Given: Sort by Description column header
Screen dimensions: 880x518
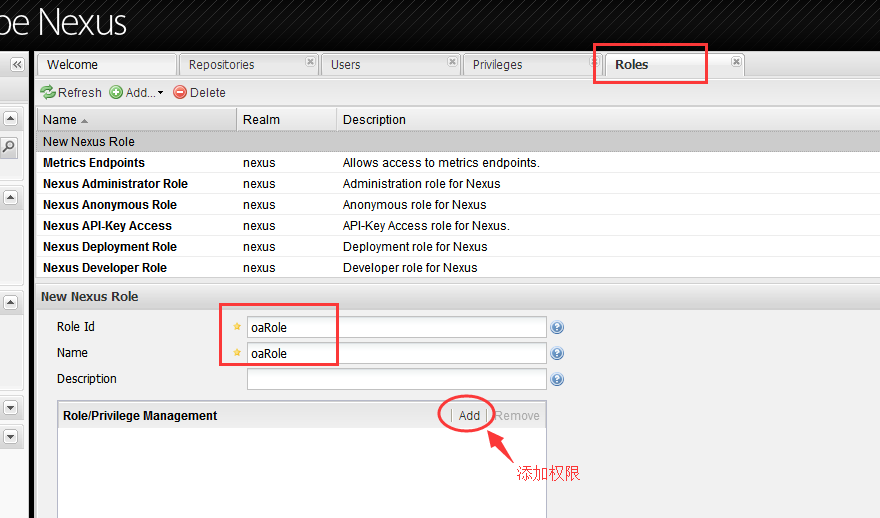Looking at the screenshot, I should [x=608, y=120].
